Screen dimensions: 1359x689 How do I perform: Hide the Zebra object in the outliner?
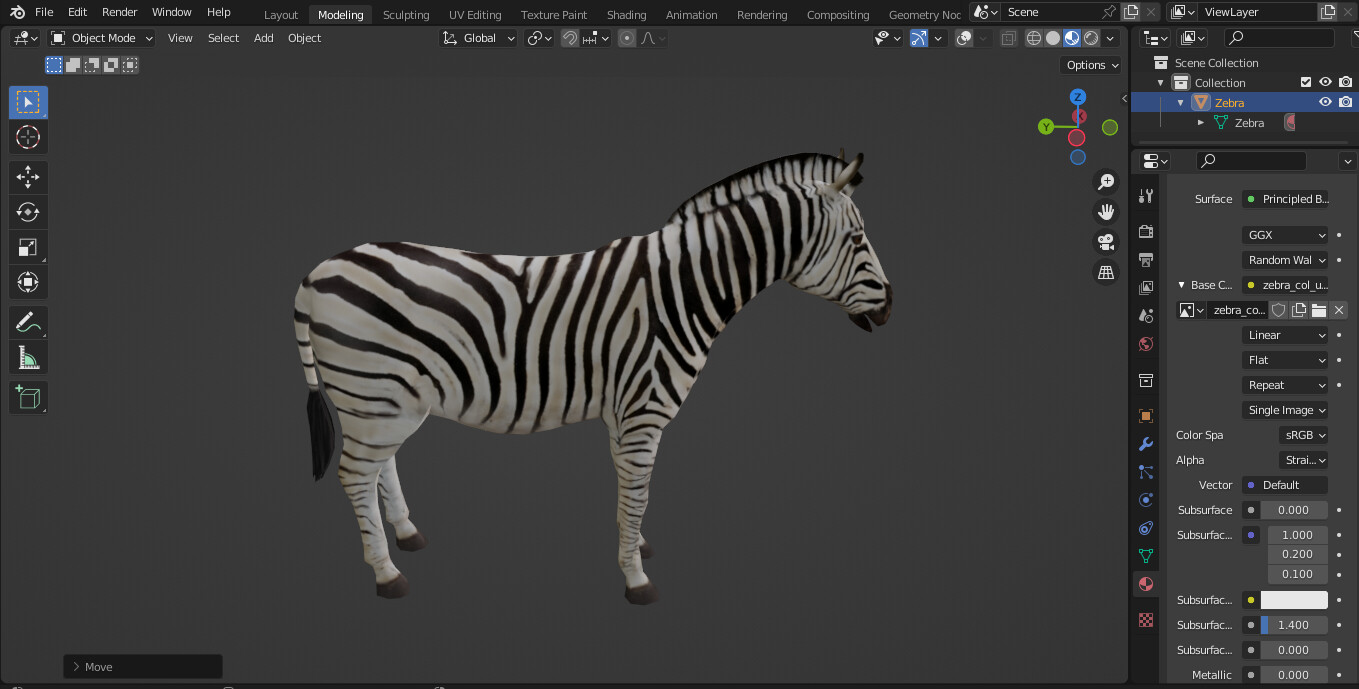pyautogui.click(x=1325, y=101)
